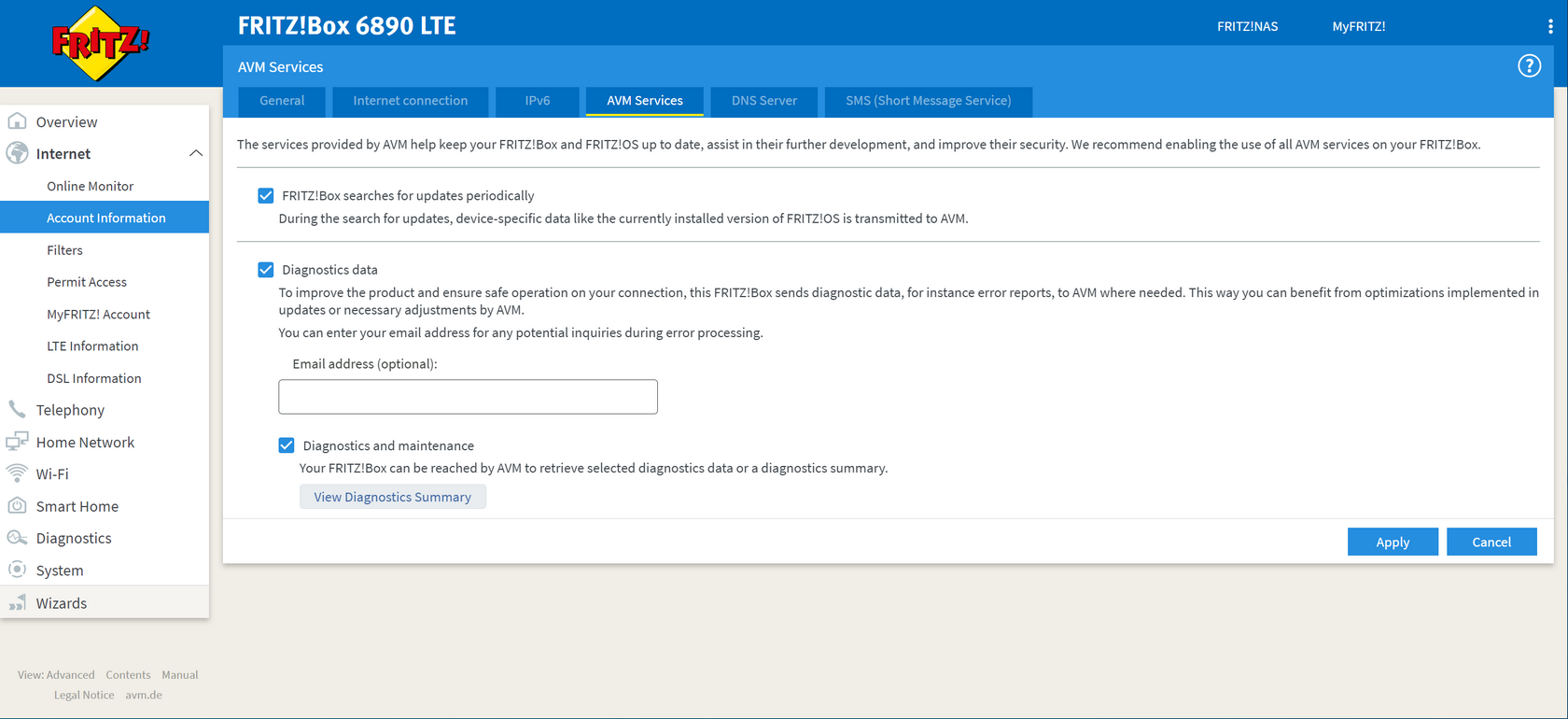Screen dimensions: 1568x719
Task: Click the Internet globe icon
Action: (17, 153)
